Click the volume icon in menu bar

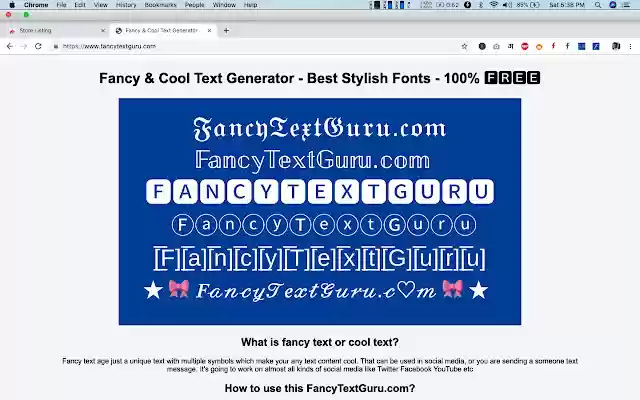click(x=507, y=5)
